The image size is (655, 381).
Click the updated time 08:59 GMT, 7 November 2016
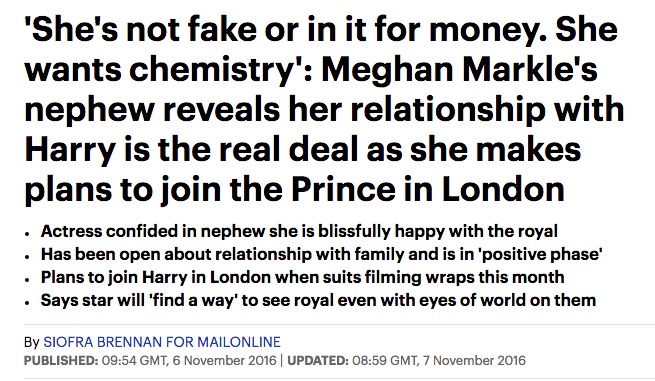[x=439, y=361]
